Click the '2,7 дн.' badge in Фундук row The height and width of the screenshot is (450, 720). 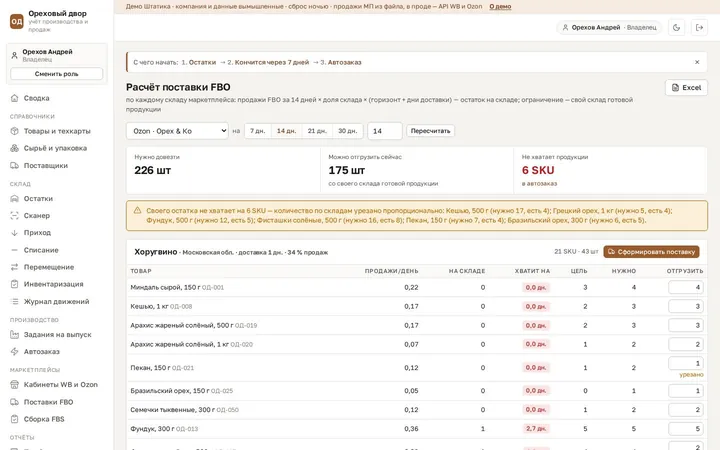tap(536, 429)
